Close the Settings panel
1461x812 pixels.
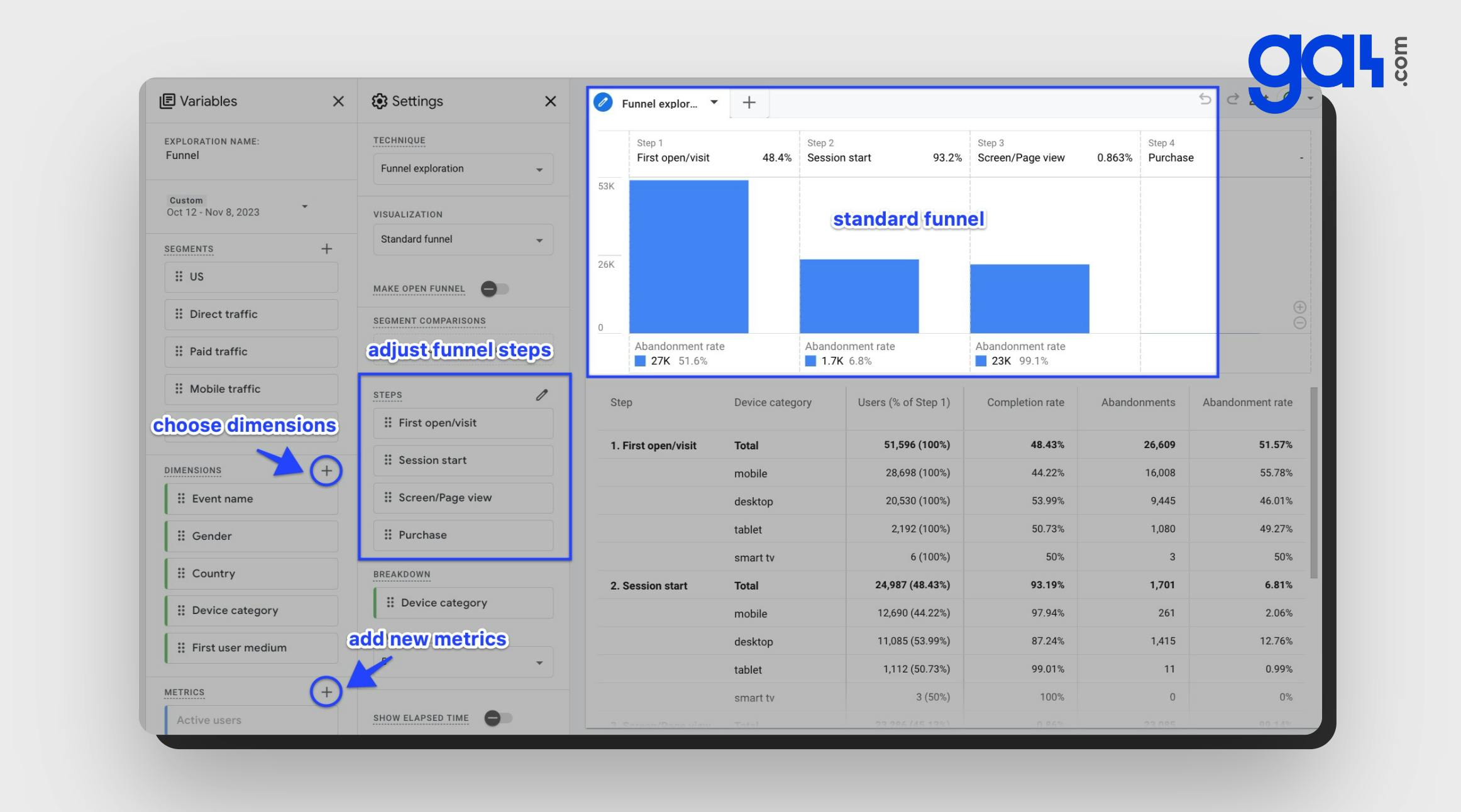pyautogui.click(x=550, y=101)
